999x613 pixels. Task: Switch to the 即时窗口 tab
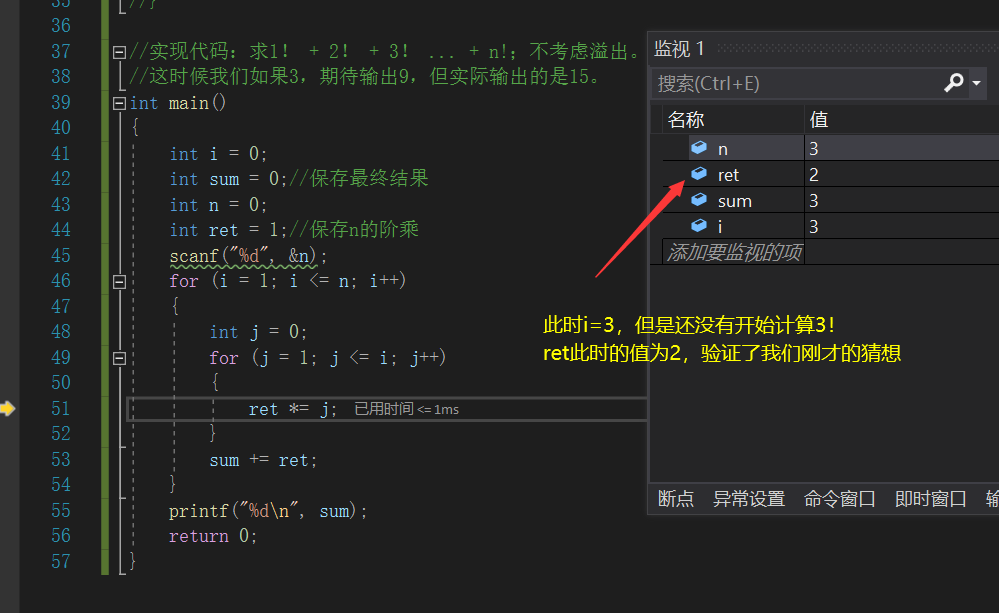coord(930,498)
